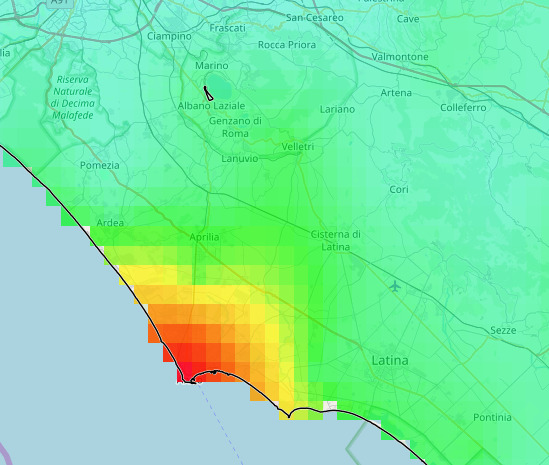Viewport: 549px width, 465px height.
Task: Click the Sezze town label
Action: click(x=503, y=330)
